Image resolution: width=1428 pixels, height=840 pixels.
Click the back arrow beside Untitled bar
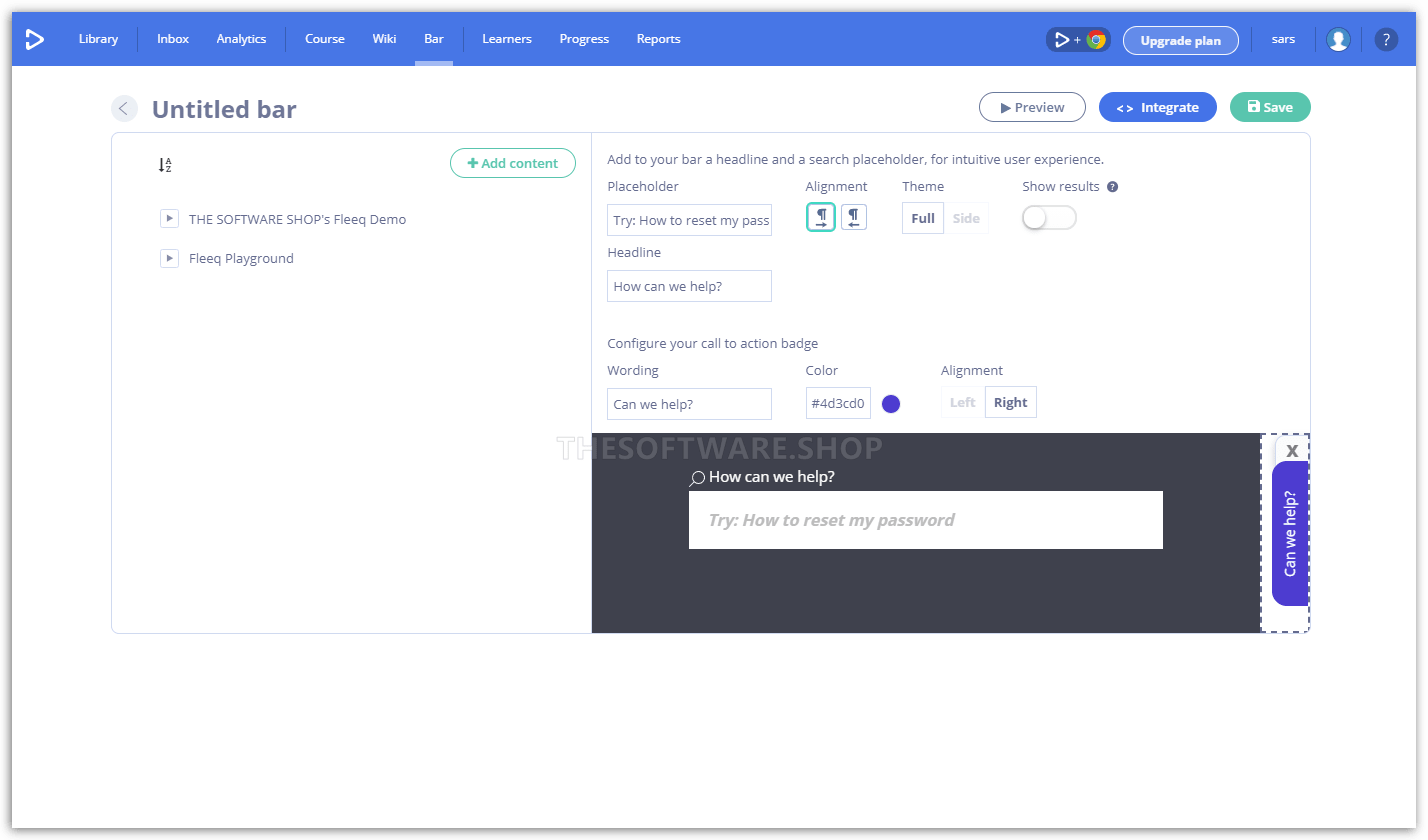(124, 109)
